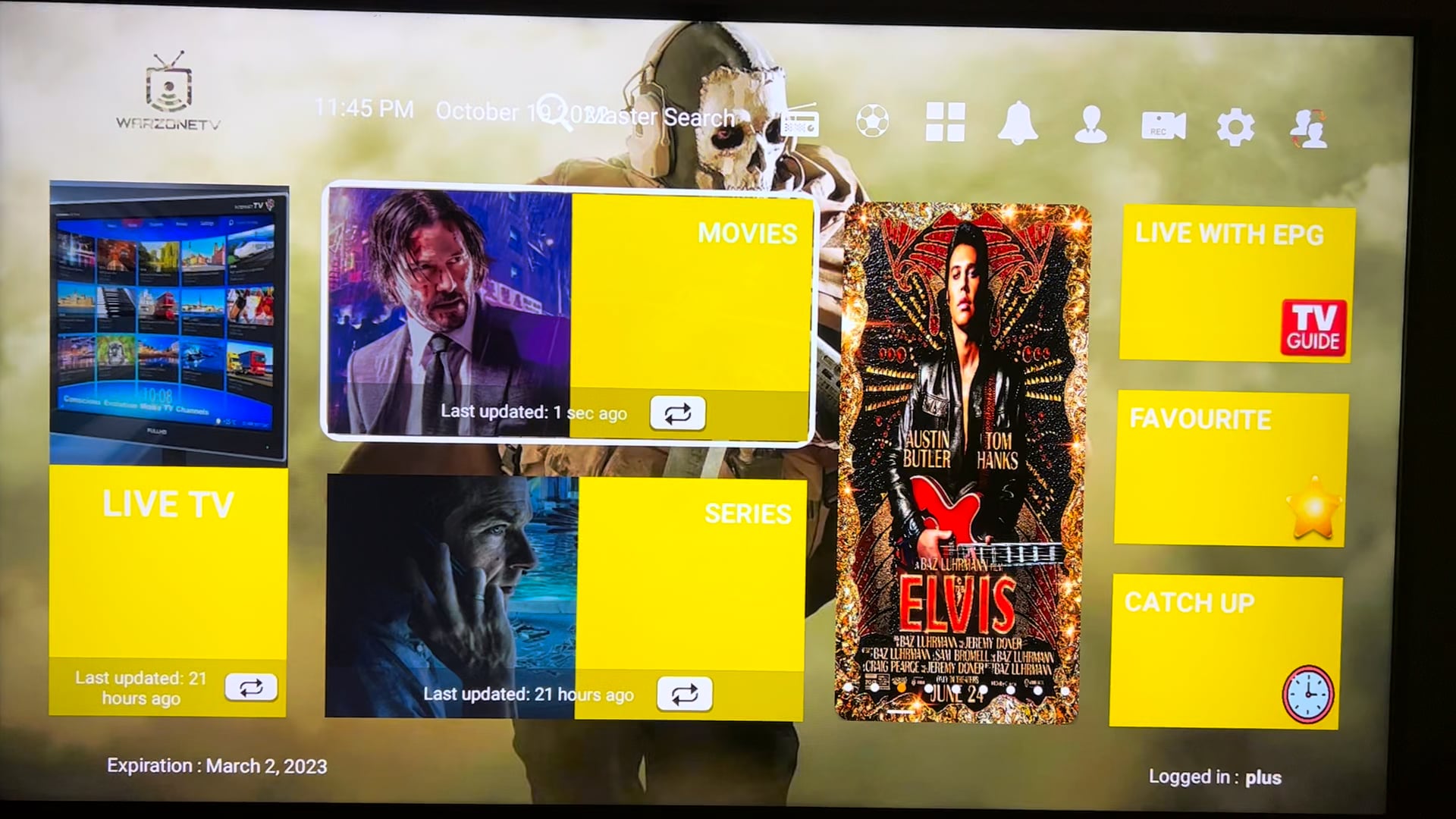This screenshot has height=819, width=1456.
Task: Click the Multi-user accounts icon
Action: click(1310, 122)
